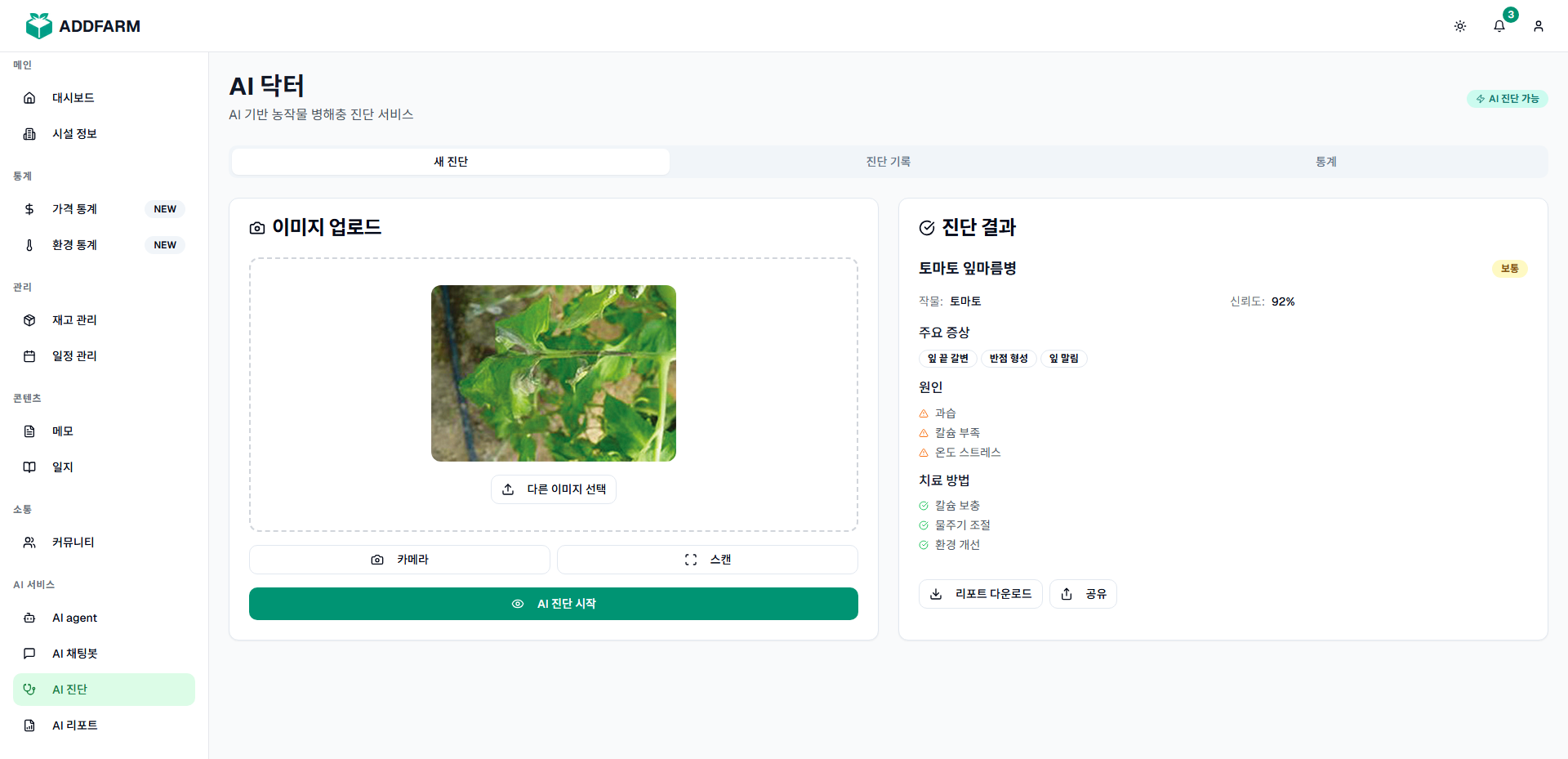The height and width of the screenshot is (759, 1568).
Task: Switch to the 통계 tab
Action: point(1326,161)
